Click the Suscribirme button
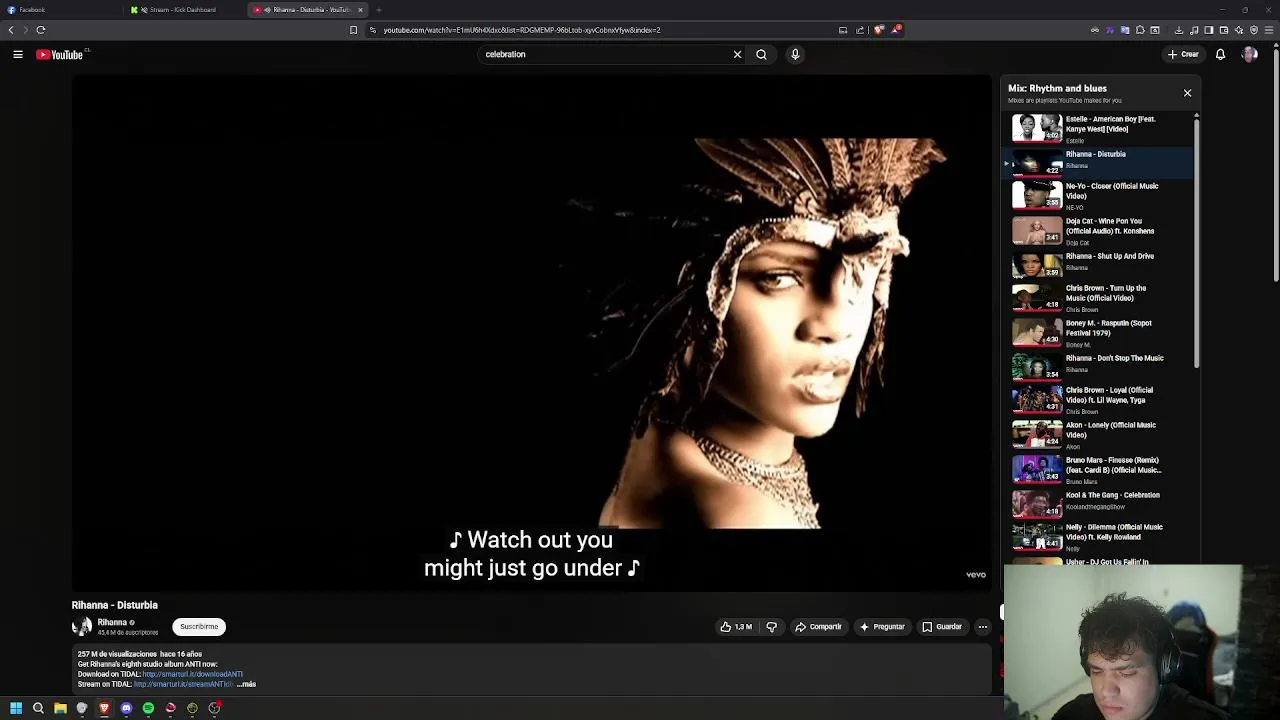The image size is (1280, 720). (x=199, y=627)
